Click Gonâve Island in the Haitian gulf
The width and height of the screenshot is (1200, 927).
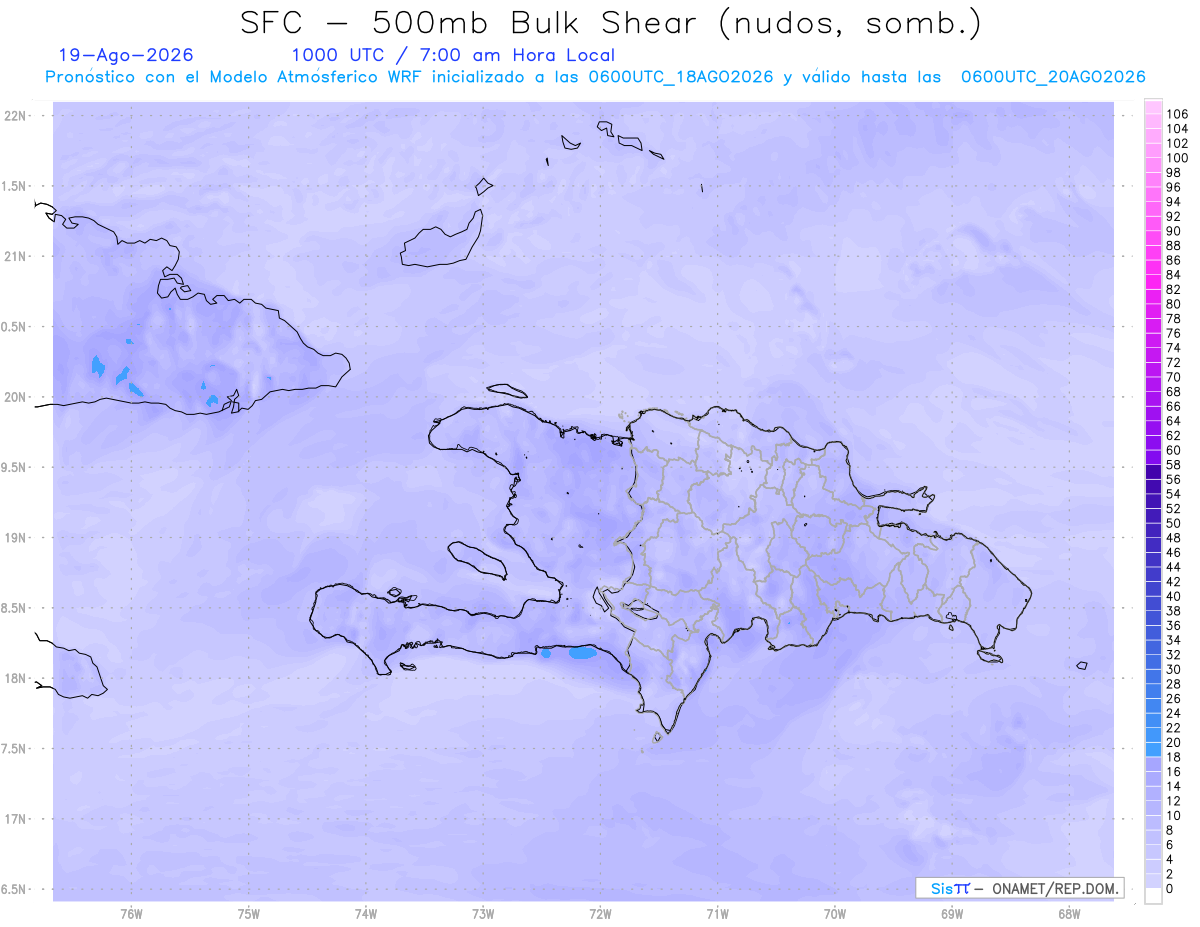click(476, 560)
